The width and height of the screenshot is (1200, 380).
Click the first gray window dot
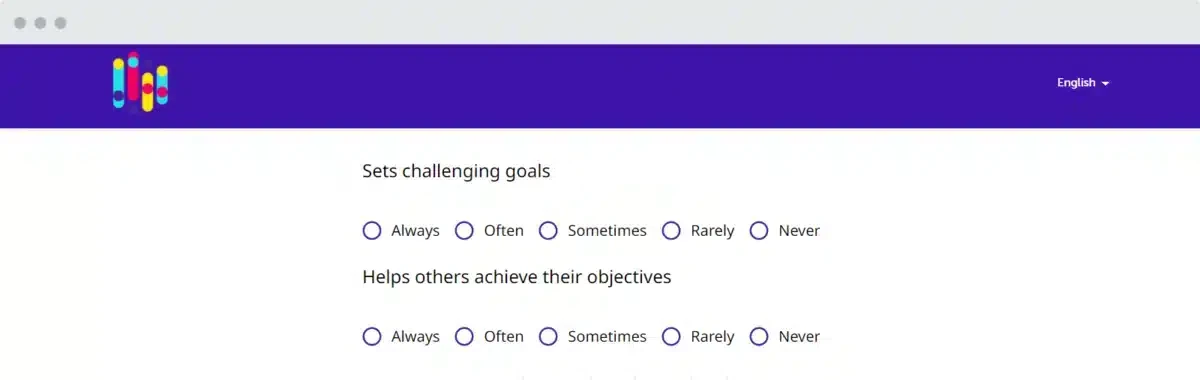coord(20,23)
